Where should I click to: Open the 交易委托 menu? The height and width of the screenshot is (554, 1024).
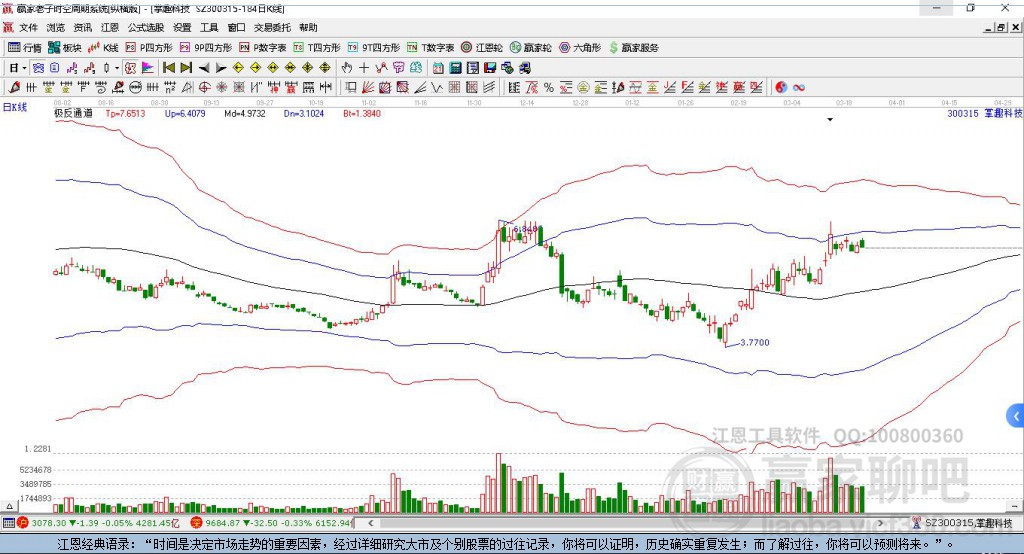[272, 27]
